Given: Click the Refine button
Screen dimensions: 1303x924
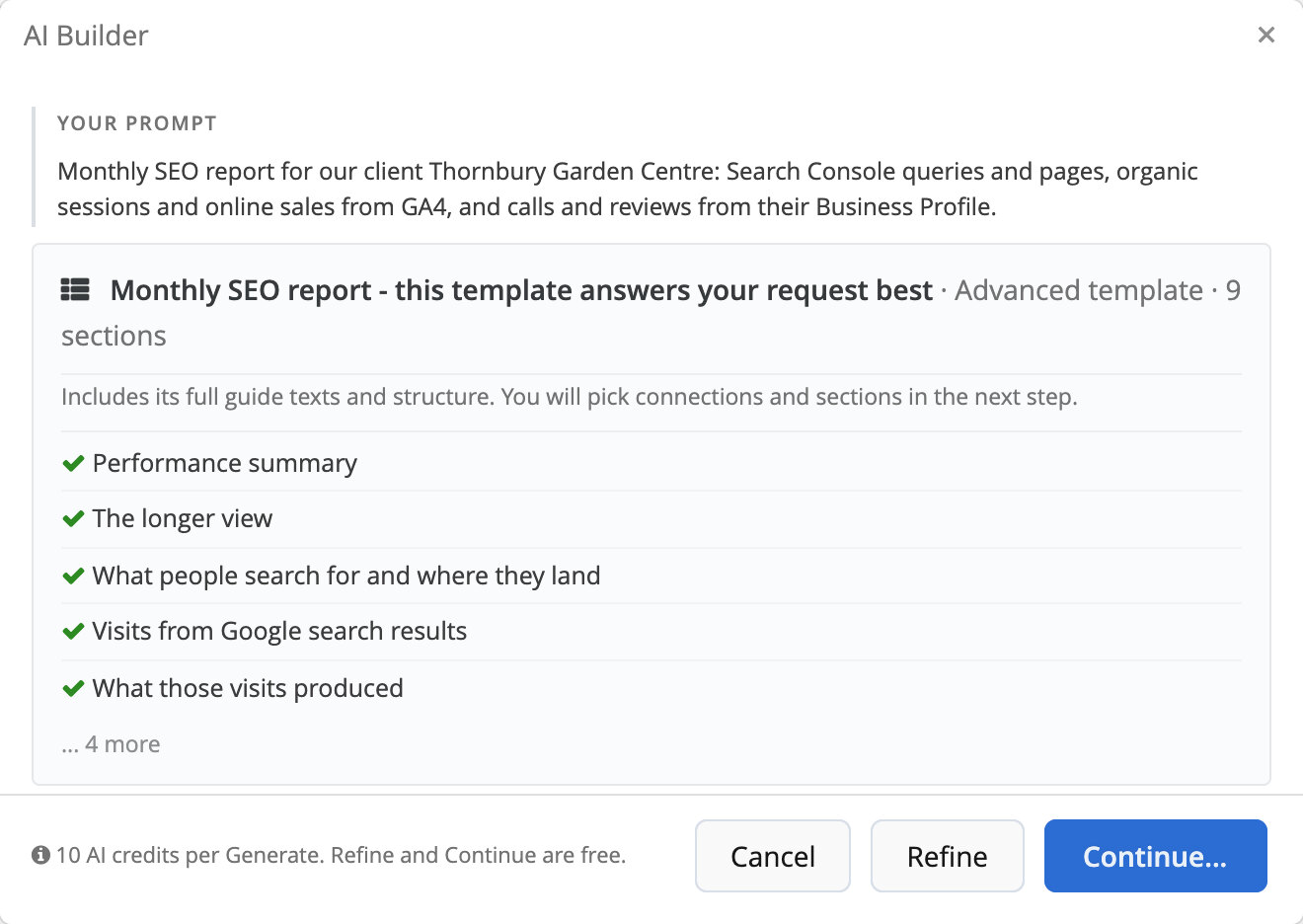Looking at the screenshot, I should pyautogui.click(x=948, y=856).
